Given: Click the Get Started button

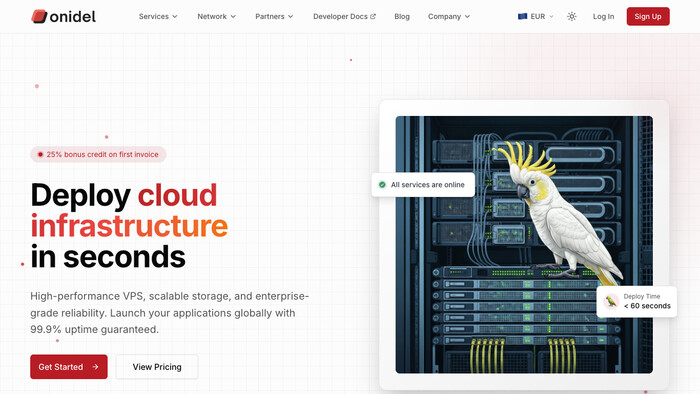Looking at the screenshot, I should pos(69,367).
